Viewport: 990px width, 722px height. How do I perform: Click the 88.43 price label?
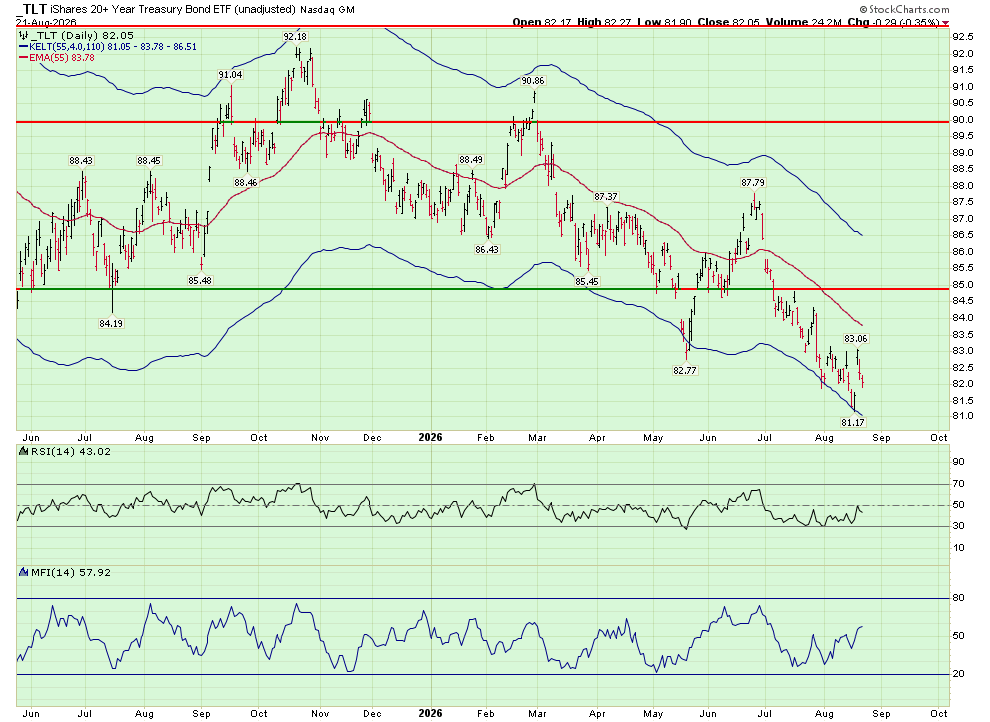(81, 161)
